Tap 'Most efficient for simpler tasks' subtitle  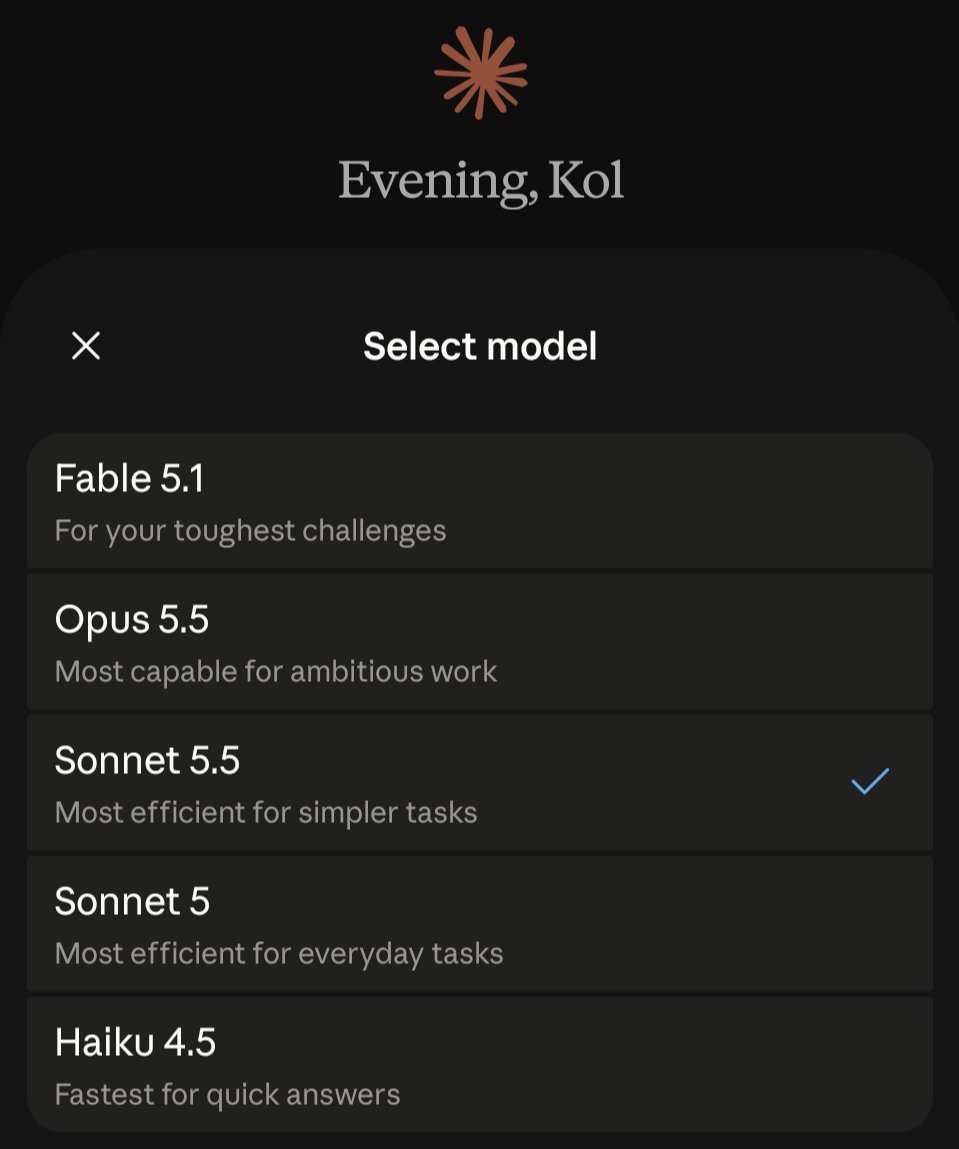(x=266, y=813)
